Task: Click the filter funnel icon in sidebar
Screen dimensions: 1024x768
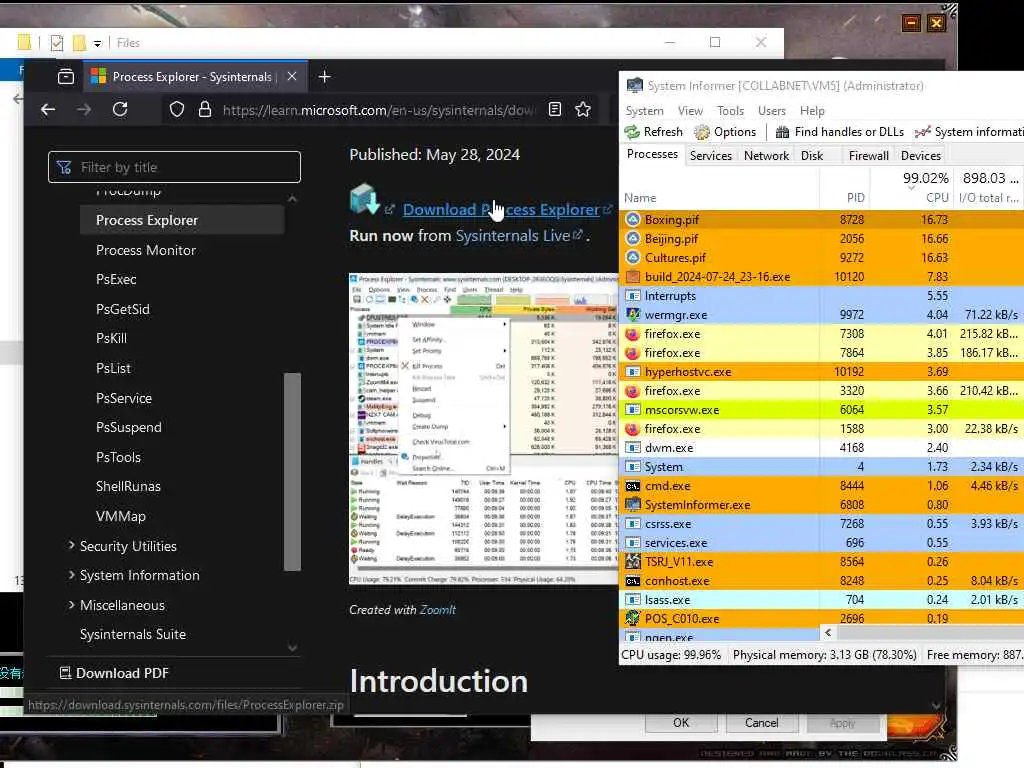Action: (64, 167)
